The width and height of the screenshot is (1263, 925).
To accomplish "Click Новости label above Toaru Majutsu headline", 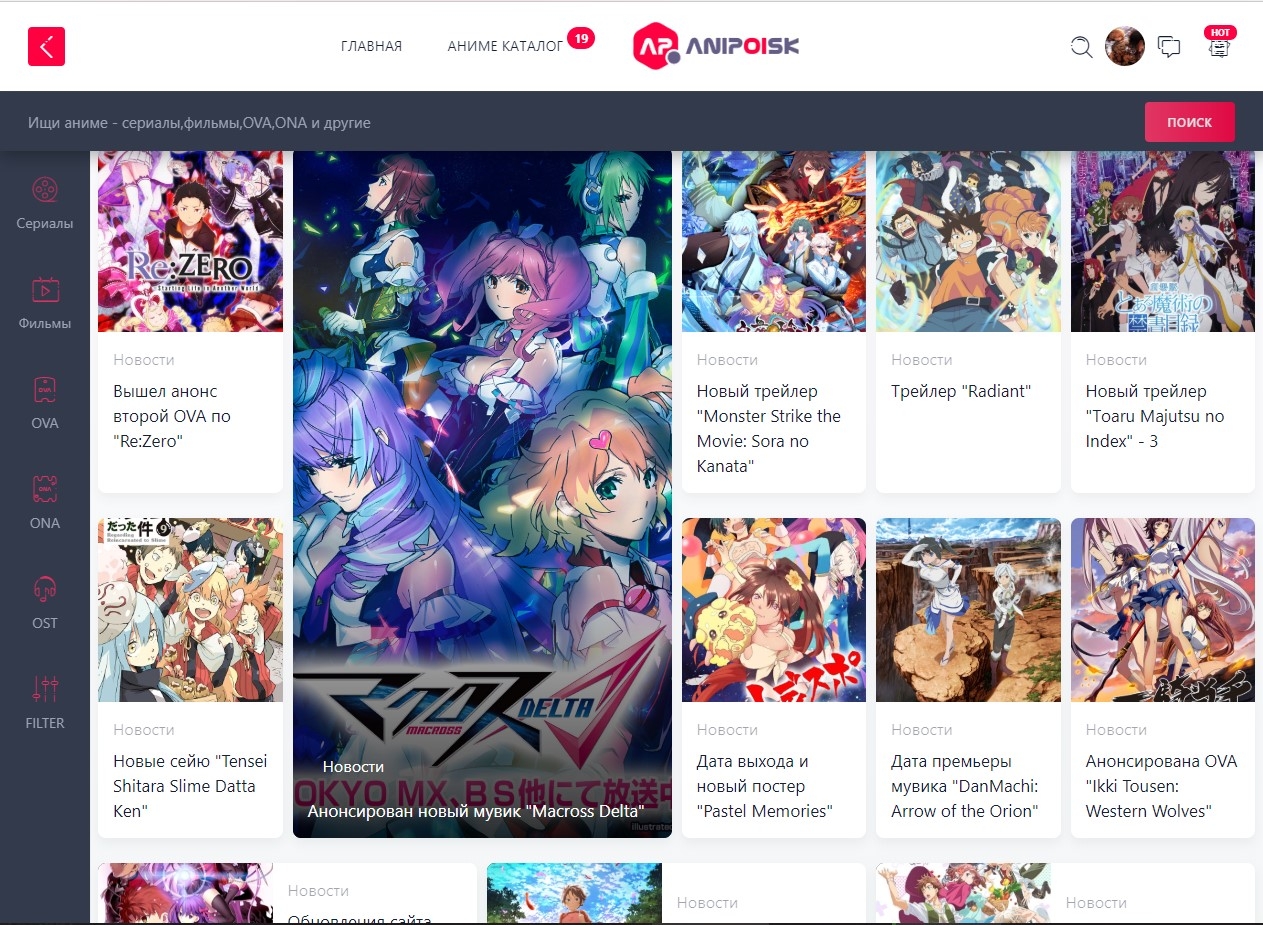I will tap(1116, 359).
